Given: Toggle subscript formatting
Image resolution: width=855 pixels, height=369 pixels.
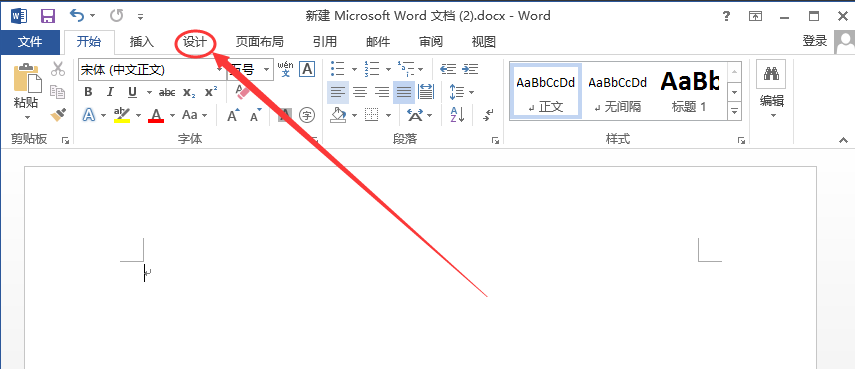Looking at the screenshot, I should [x=189, y=92].
